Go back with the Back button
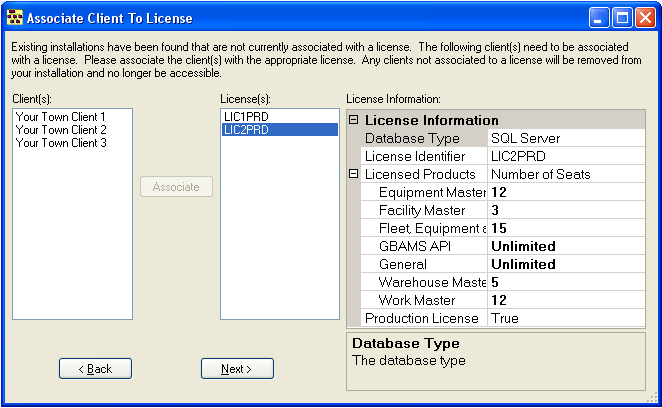Screen dimensions: 662x408 [95, 369]
